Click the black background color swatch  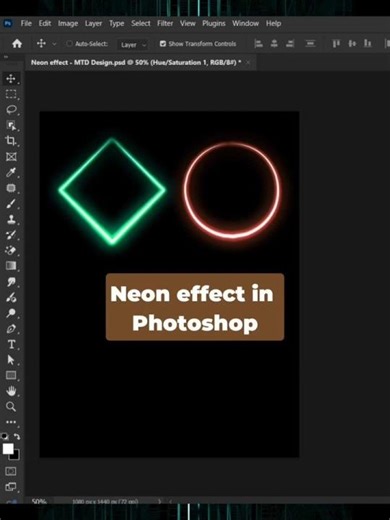[x=16, y=456]
